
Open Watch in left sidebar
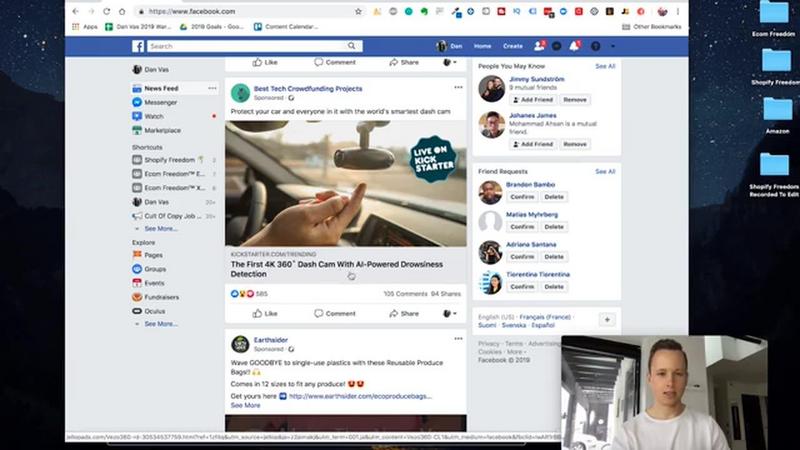coord(148,116)
